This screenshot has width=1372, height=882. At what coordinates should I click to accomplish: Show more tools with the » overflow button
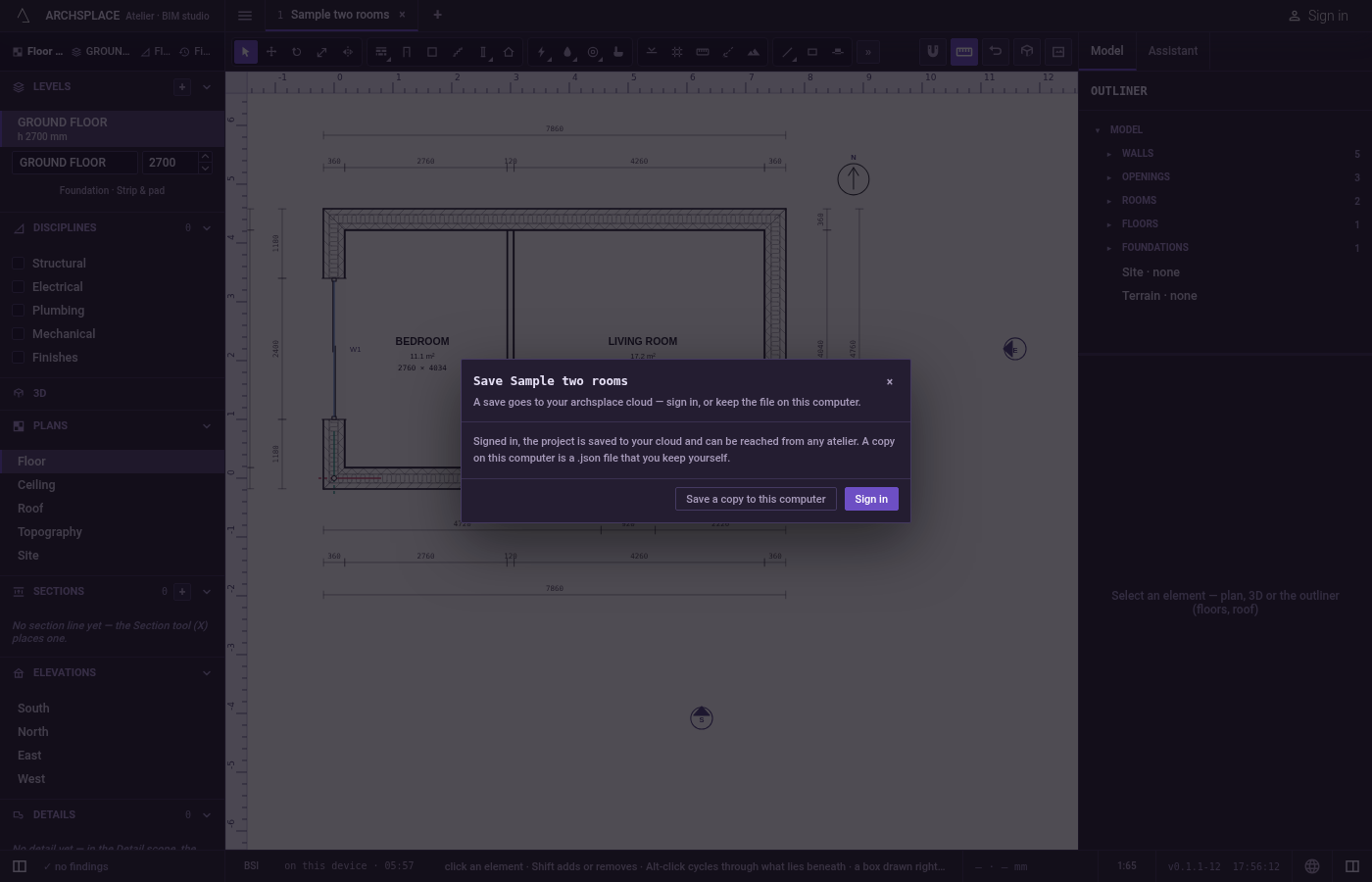tap(867, 52)
